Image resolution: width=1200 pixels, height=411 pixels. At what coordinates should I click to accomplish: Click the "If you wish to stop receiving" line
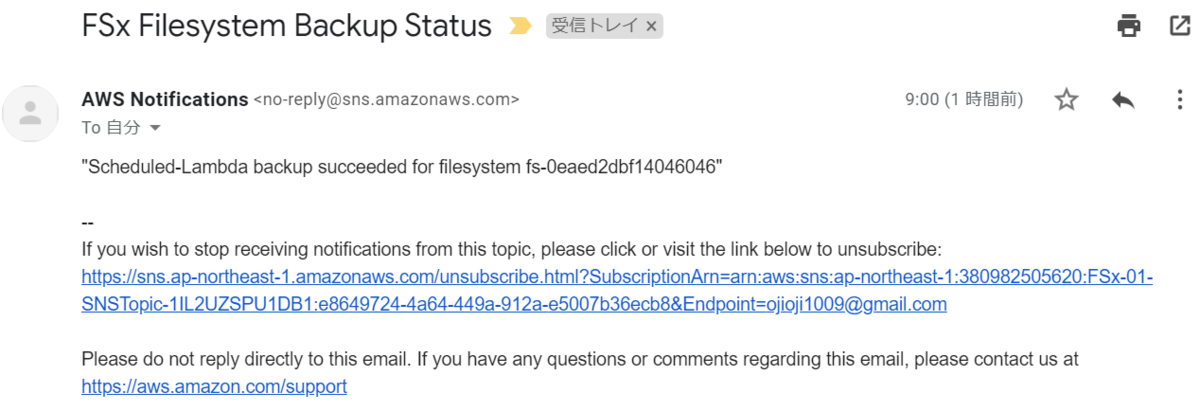coord(511,250)
